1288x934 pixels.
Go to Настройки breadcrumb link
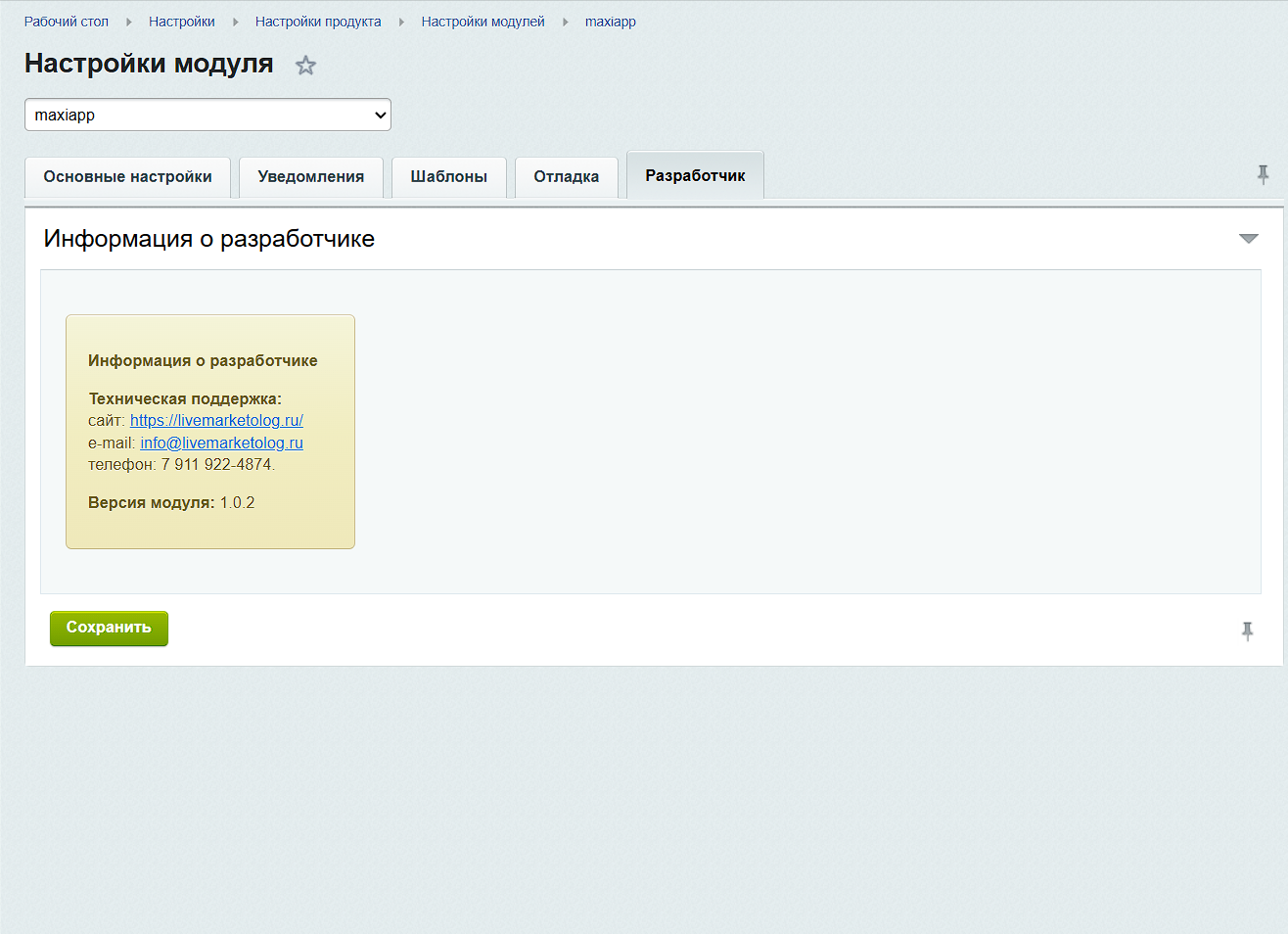pos(181,22)
